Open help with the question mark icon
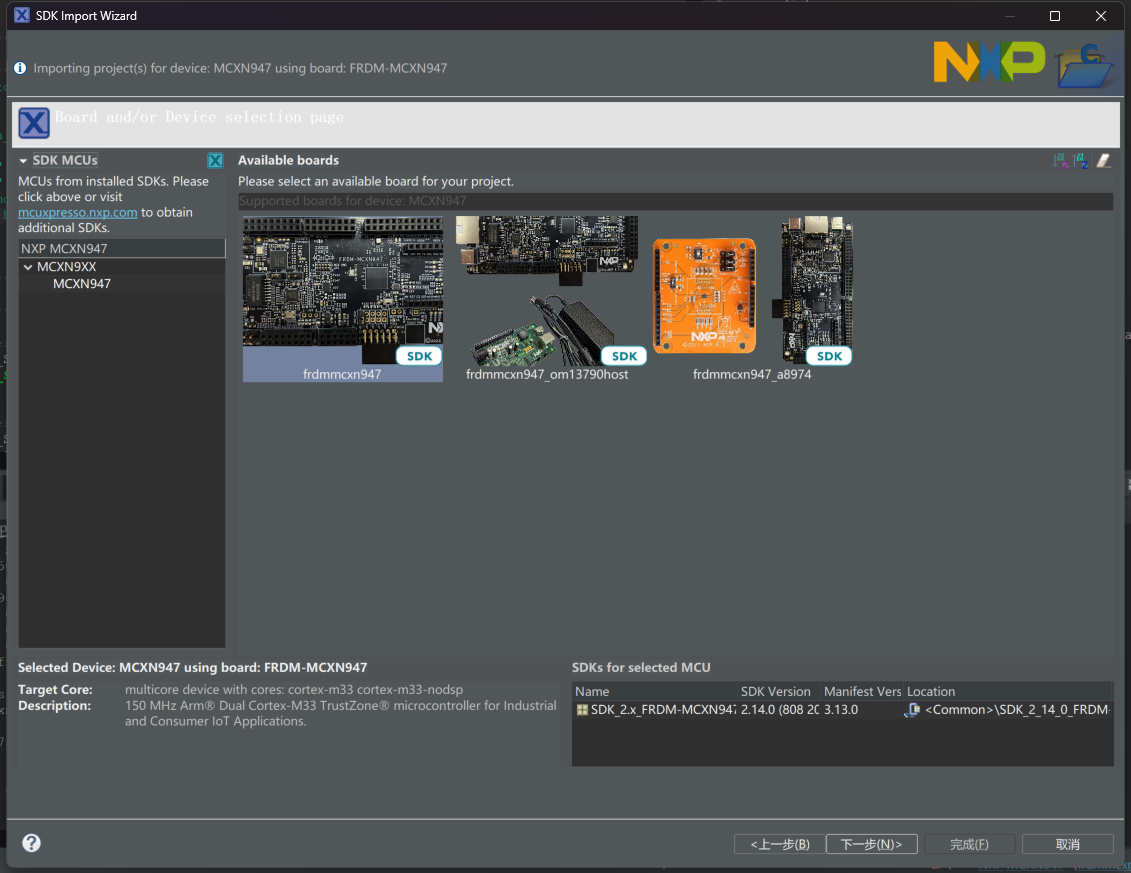The width and height of the screenshot is (1131, 873). coord(31,843)
